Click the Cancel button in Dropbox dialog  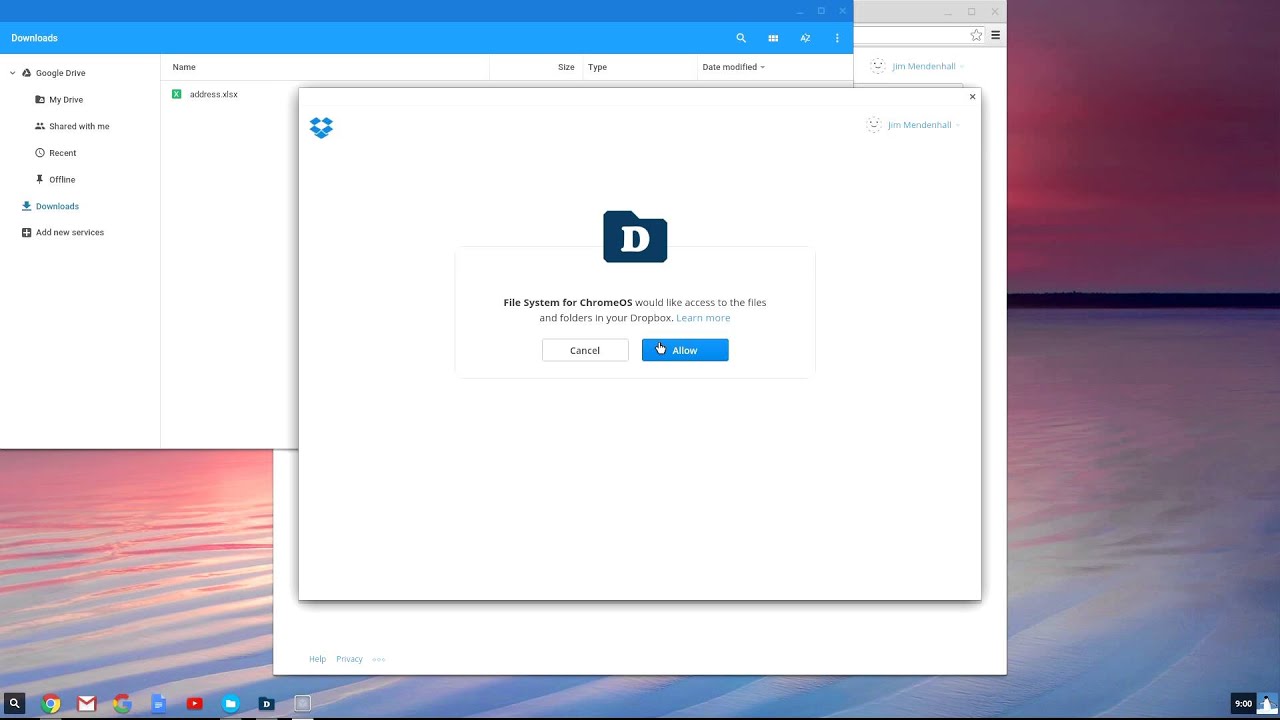coord(585,350)
